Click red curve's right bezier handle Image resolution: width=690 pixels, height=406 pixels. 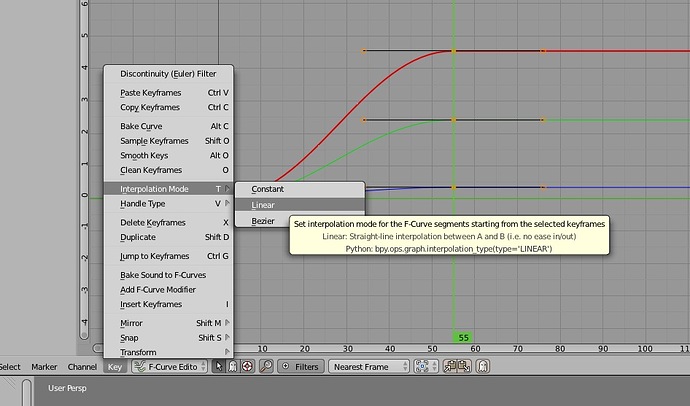point(543,51)
